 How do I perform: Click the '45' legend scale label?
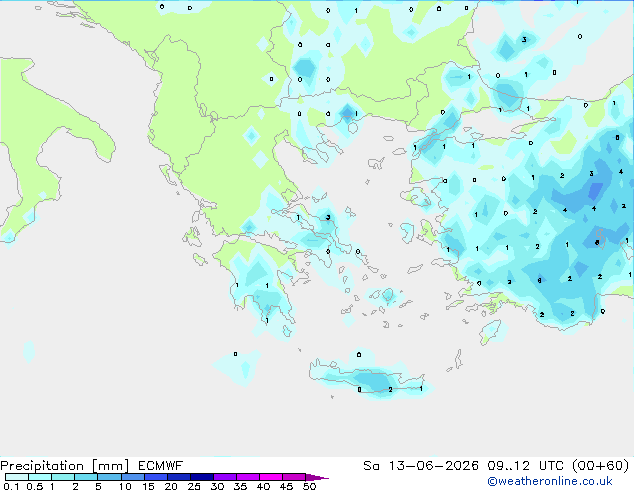click(286, 486)
